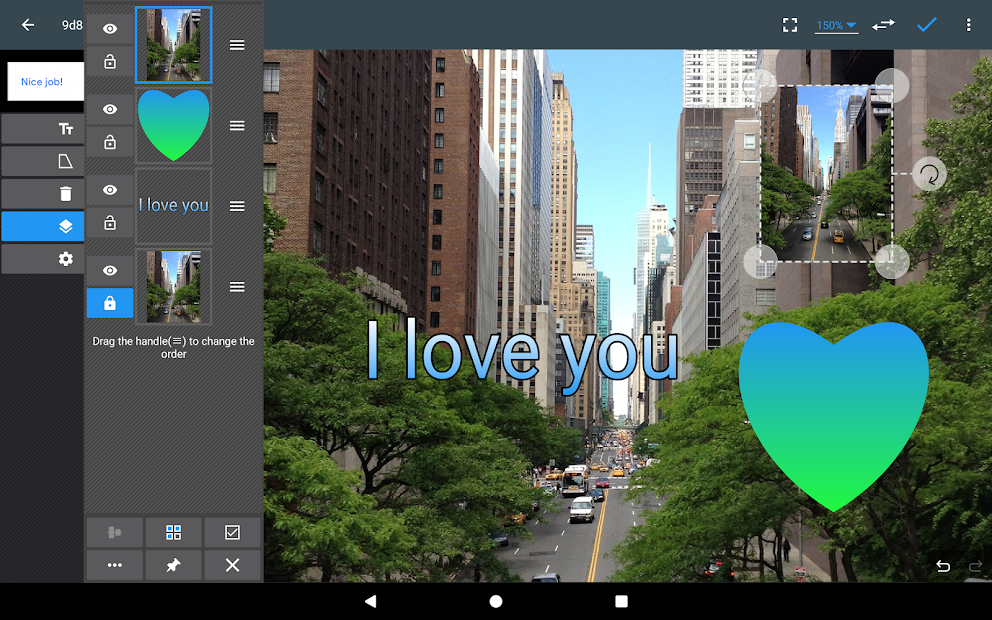
Task: Click the grid arrangement icon in bottom panel
Action: (173, 532)
